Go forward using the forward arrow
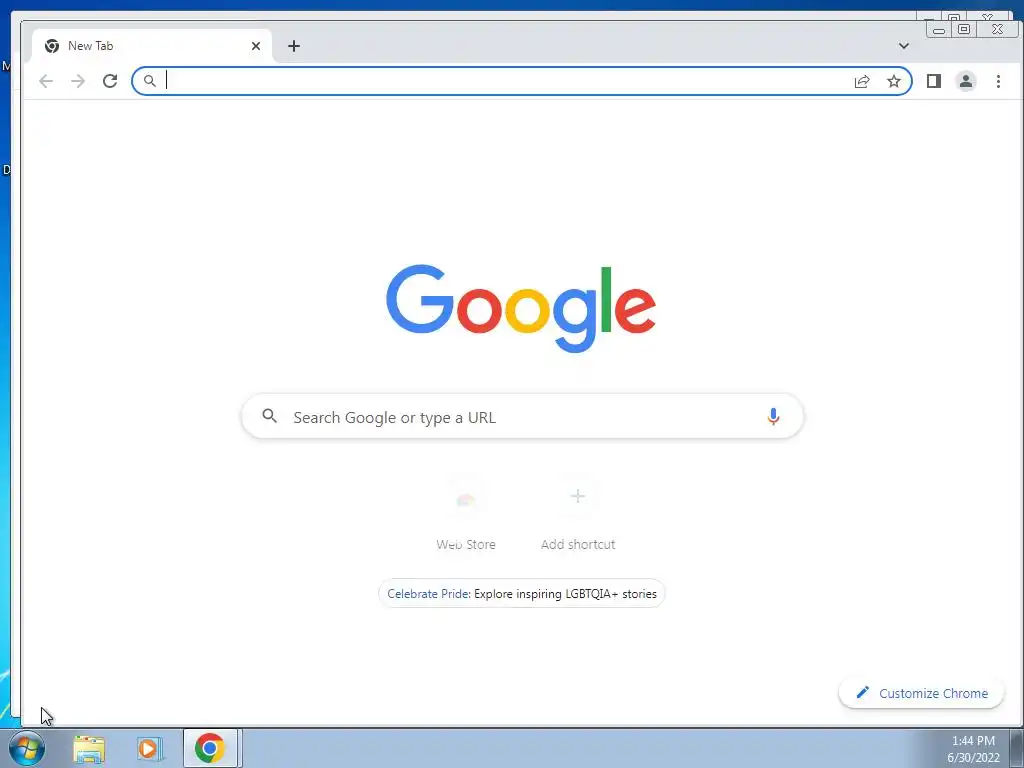Screen dimensions: 1024x768 pyautogui.click(x=78, y=81)
